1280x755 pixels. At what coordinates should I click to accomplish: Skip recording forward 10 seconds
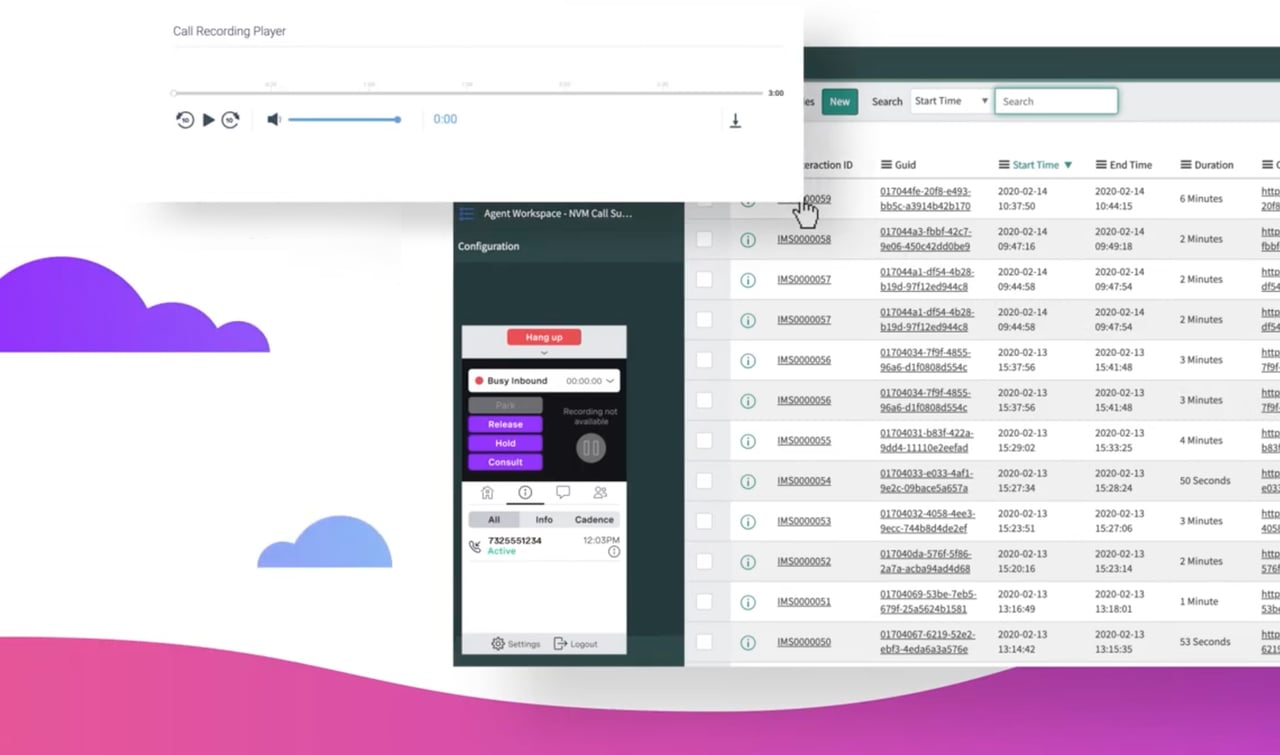click(x=232, y=119)
